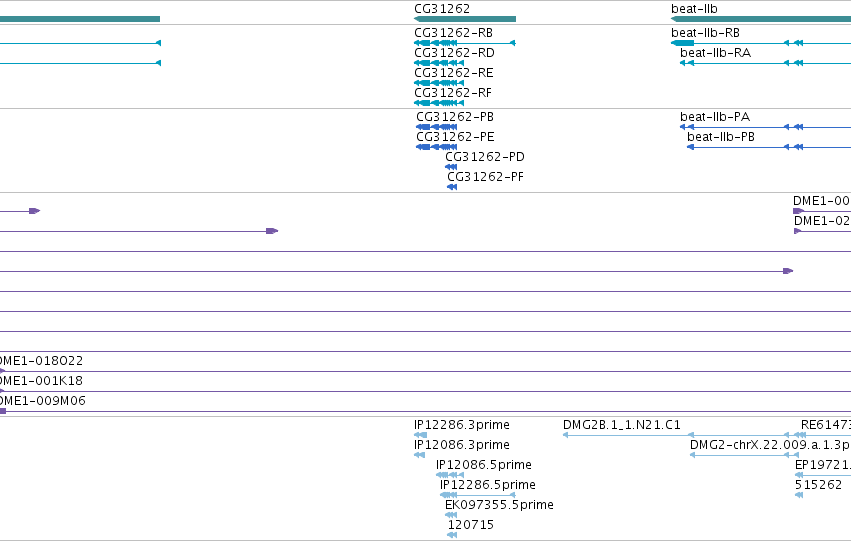
Task: Click the CG31262-PF protein label
Action: pyautogui.click(x=485, y=177)
